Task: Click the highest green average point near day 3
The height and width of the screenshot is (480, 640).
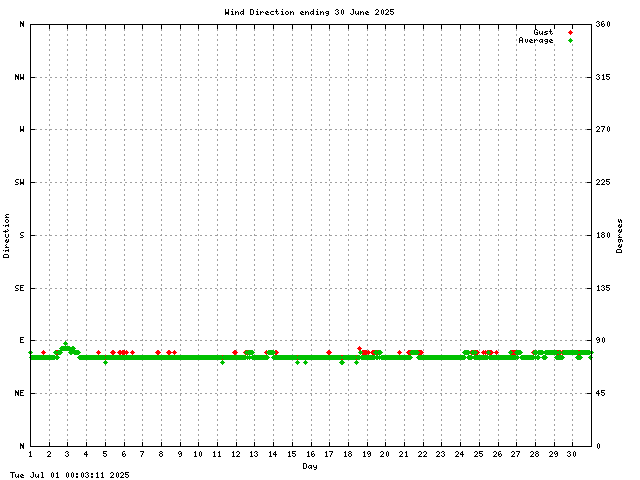Action: click(x=66, y=343)
